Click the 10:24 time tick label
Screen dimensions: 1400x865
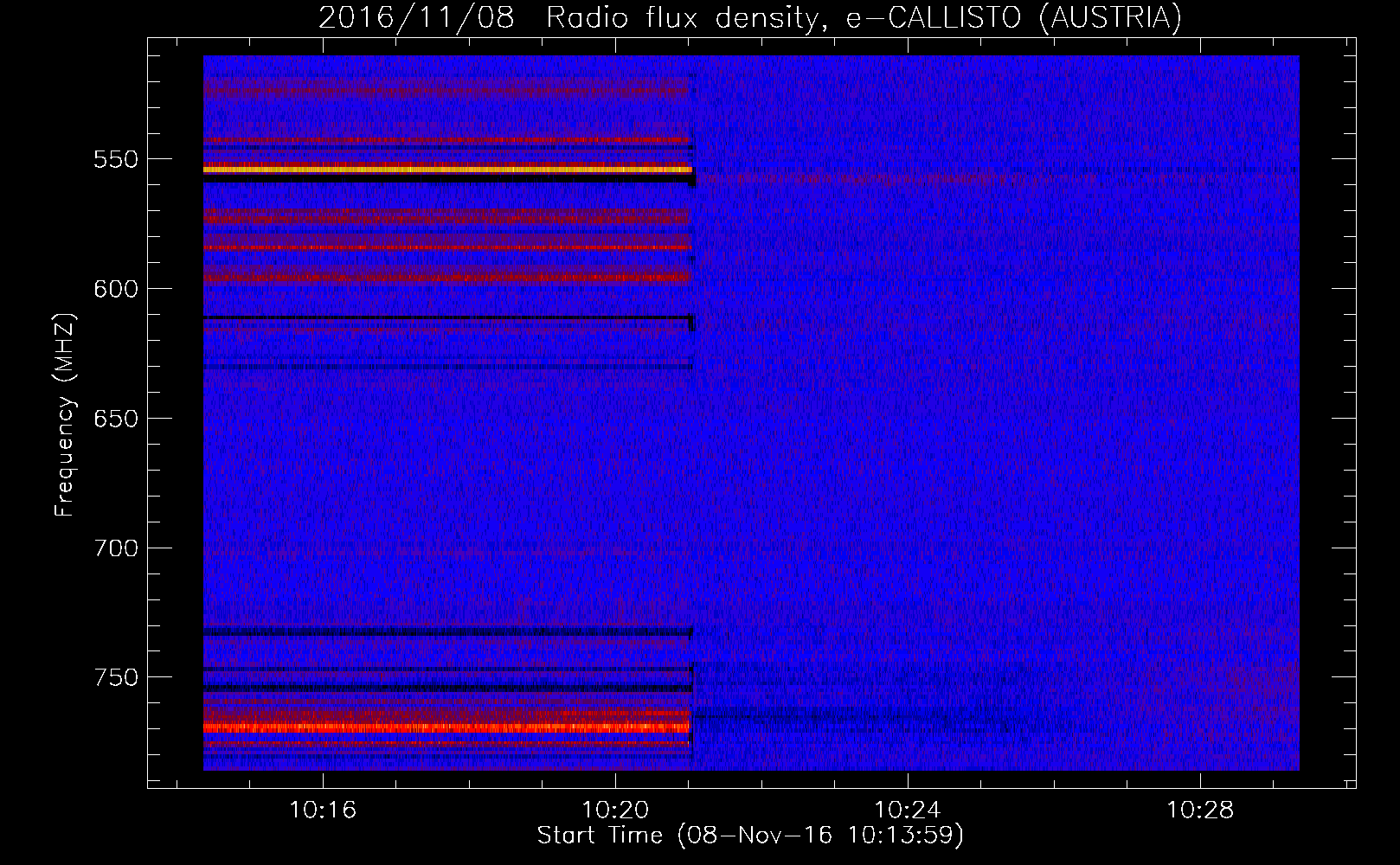908,811
